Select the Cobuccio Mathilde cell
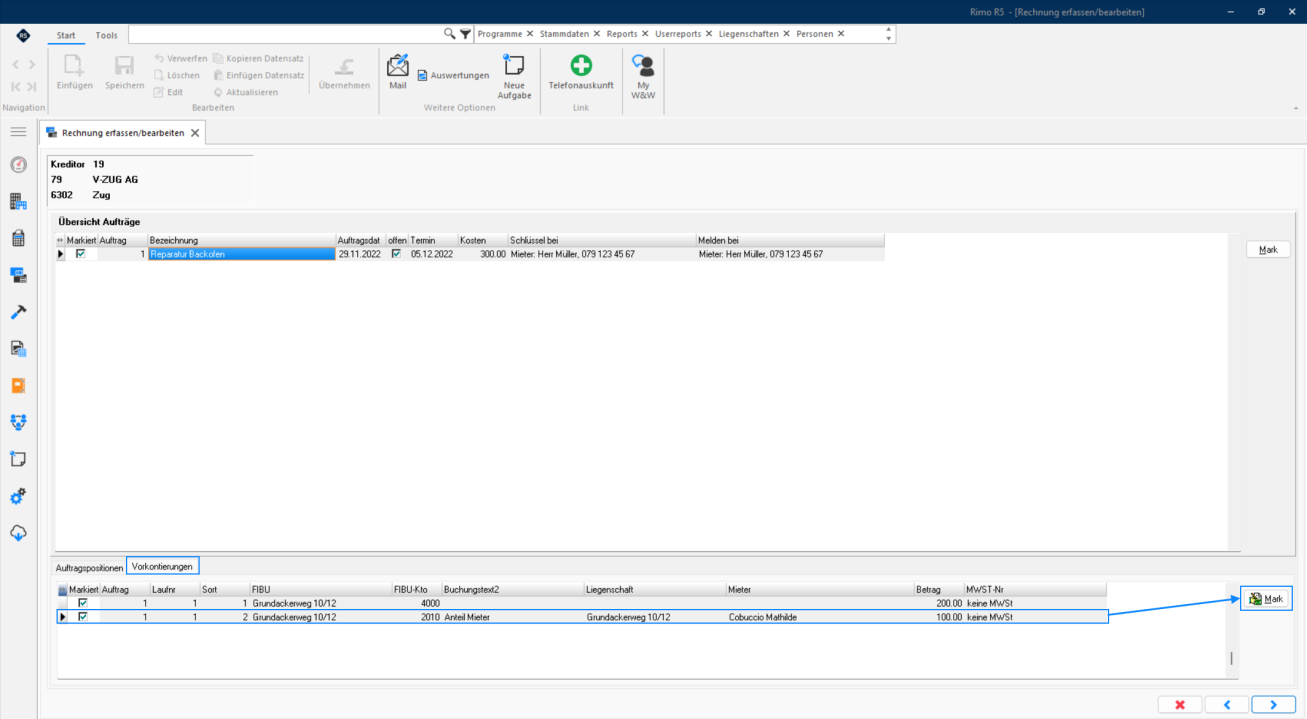The height and width of the screenshot is (719, 1307). [x=820, y=617]
